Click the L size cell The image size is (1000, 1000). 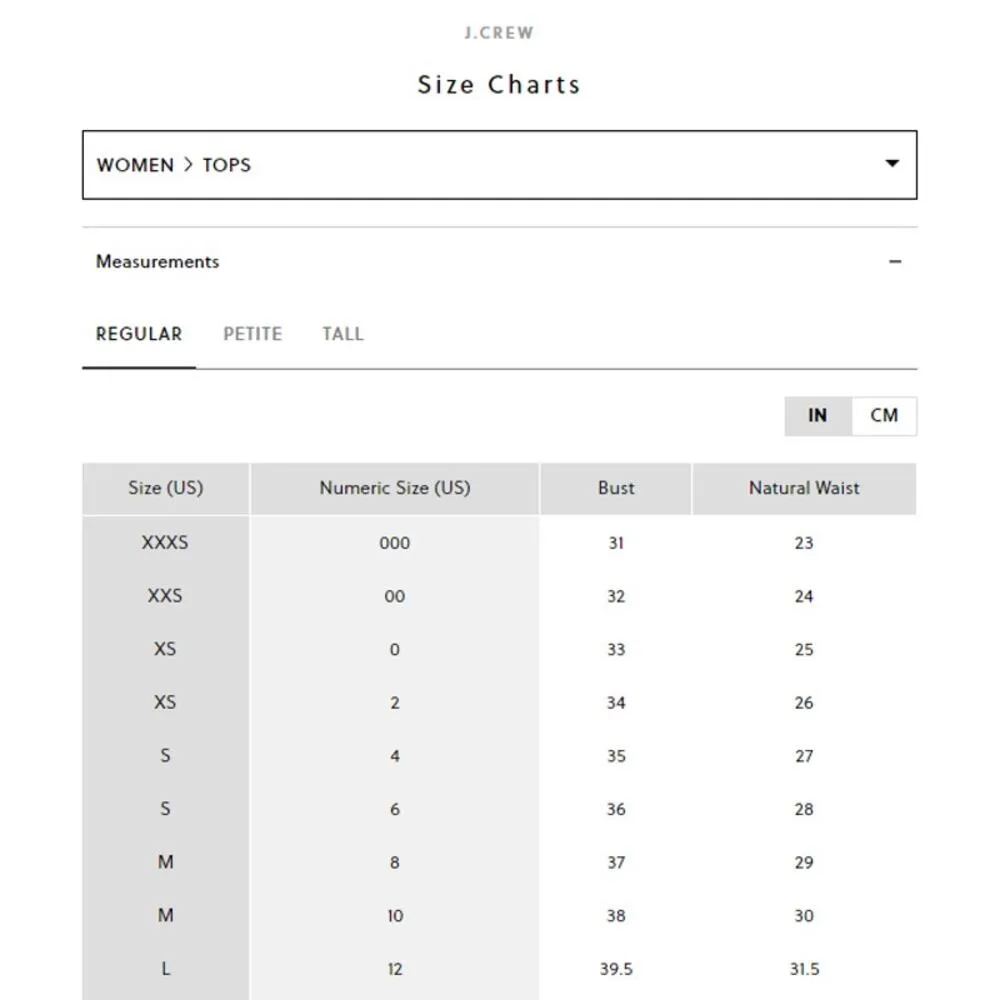click(166, 969)
